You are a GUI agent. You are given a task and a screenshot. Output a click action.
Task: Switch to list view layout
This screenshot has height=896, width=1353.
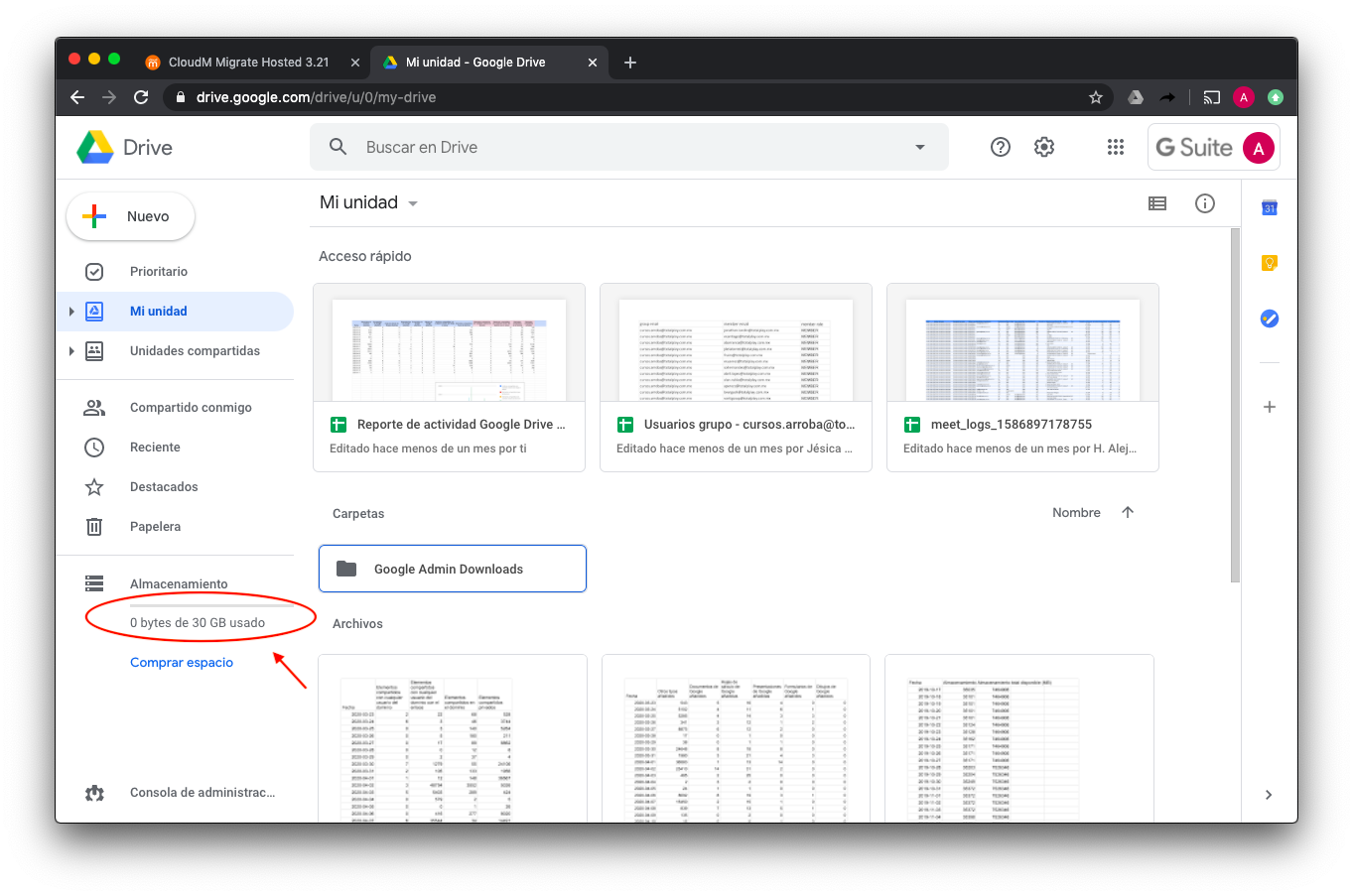[1157, 203]
